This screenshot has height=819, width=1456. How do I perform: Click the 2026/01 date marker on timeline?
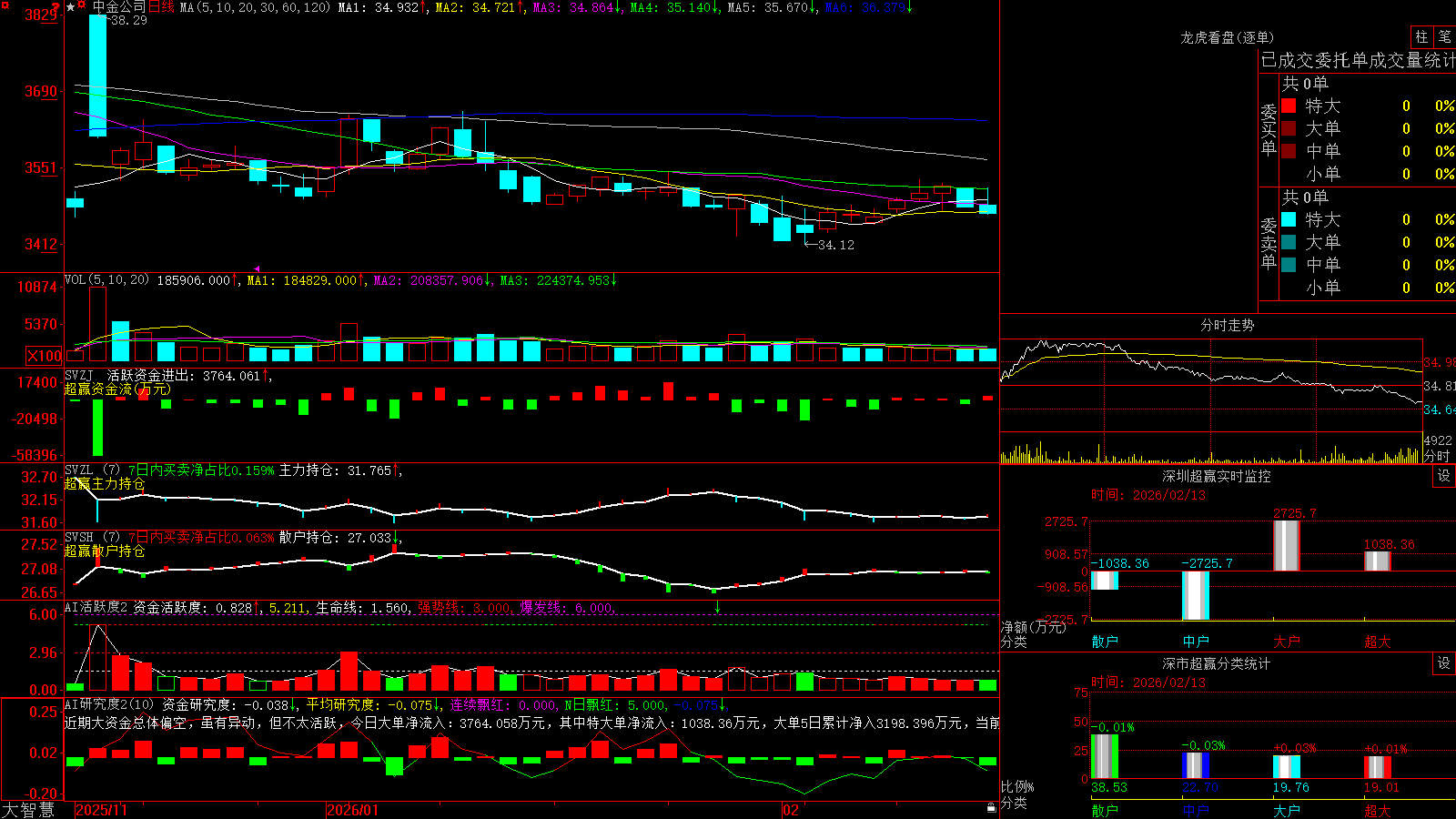[352, 810]
